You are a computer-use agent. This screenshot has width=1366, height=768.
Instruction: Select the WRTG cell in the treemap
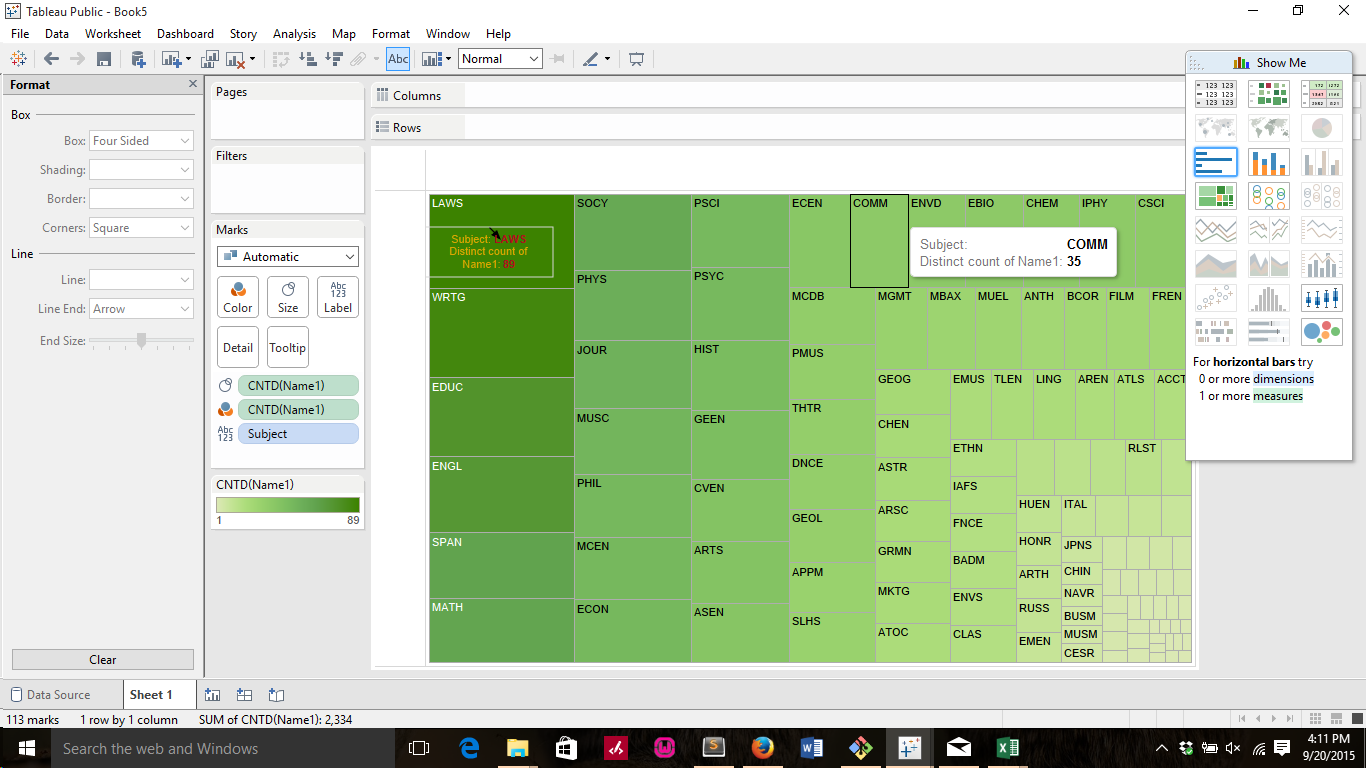pyautogui.click(x=501, y=333)
